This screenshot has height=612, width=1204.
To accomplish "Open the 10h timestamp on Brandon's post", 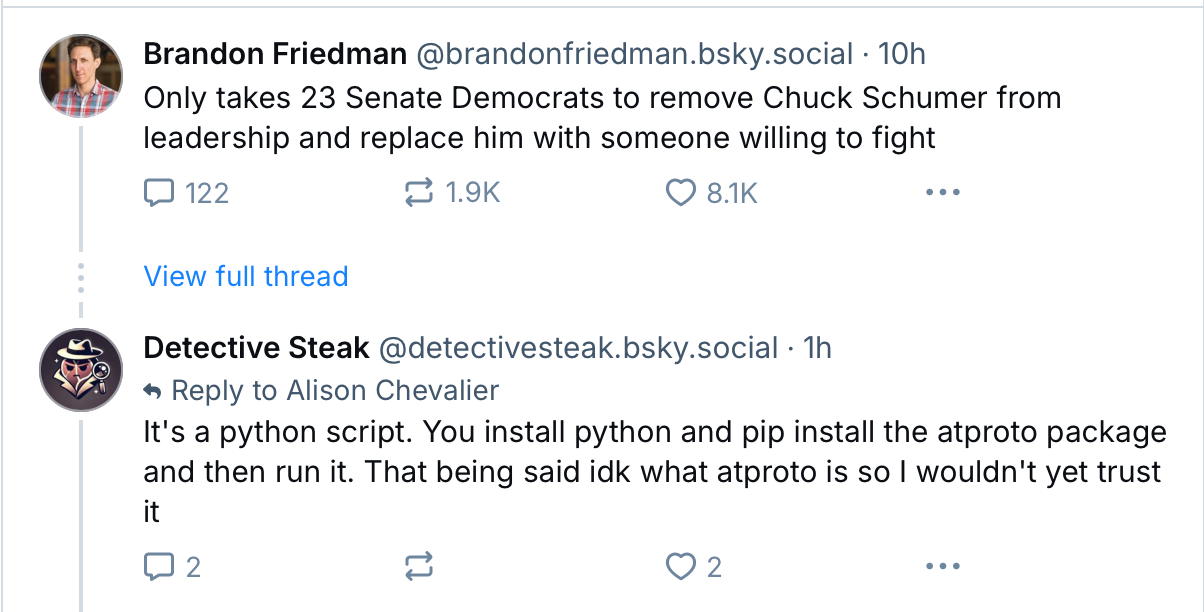I will click(902, 54).
